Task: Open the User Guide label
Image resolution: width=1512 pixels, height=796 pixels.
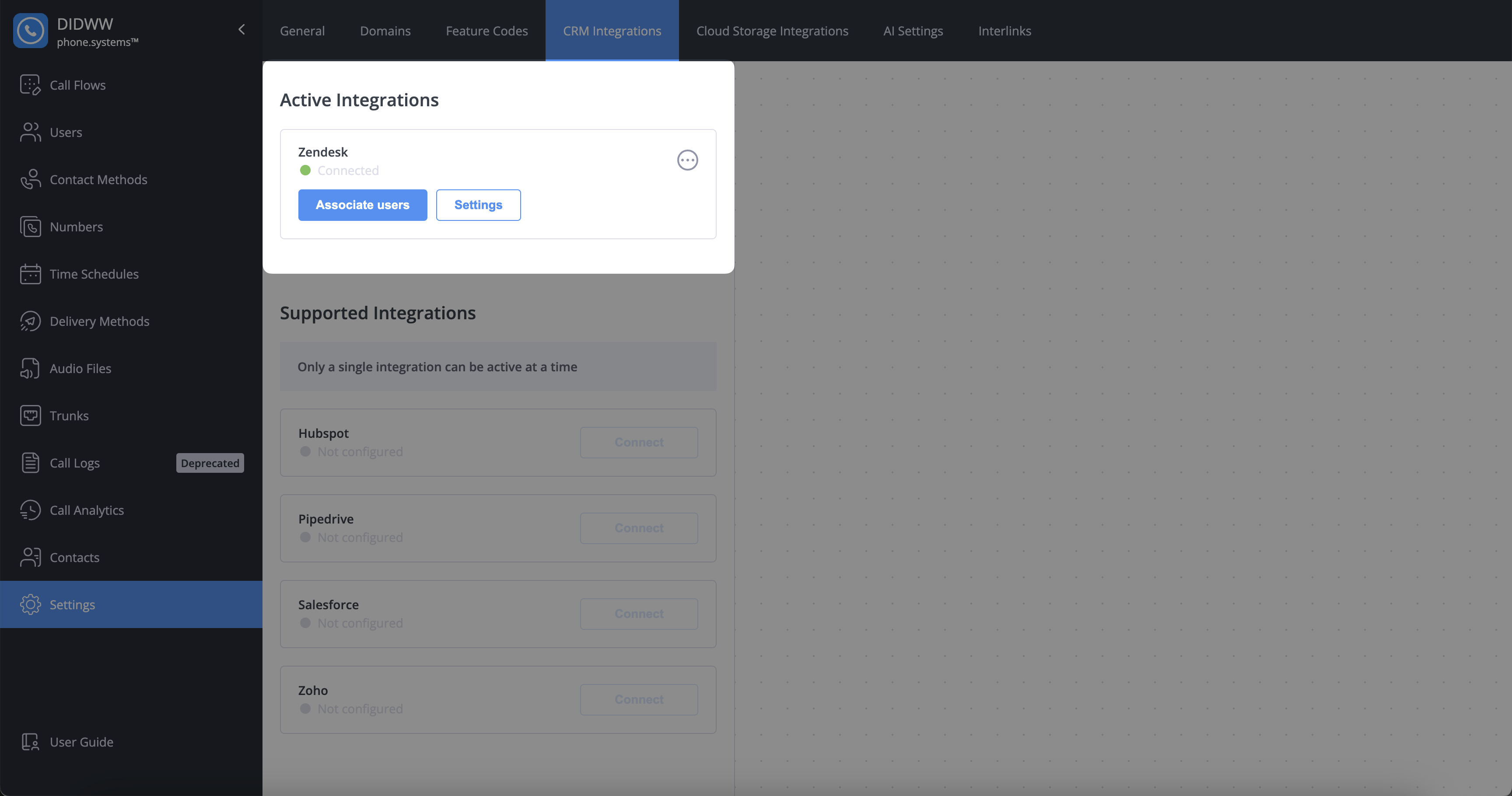Action: (x=81, y=742)
